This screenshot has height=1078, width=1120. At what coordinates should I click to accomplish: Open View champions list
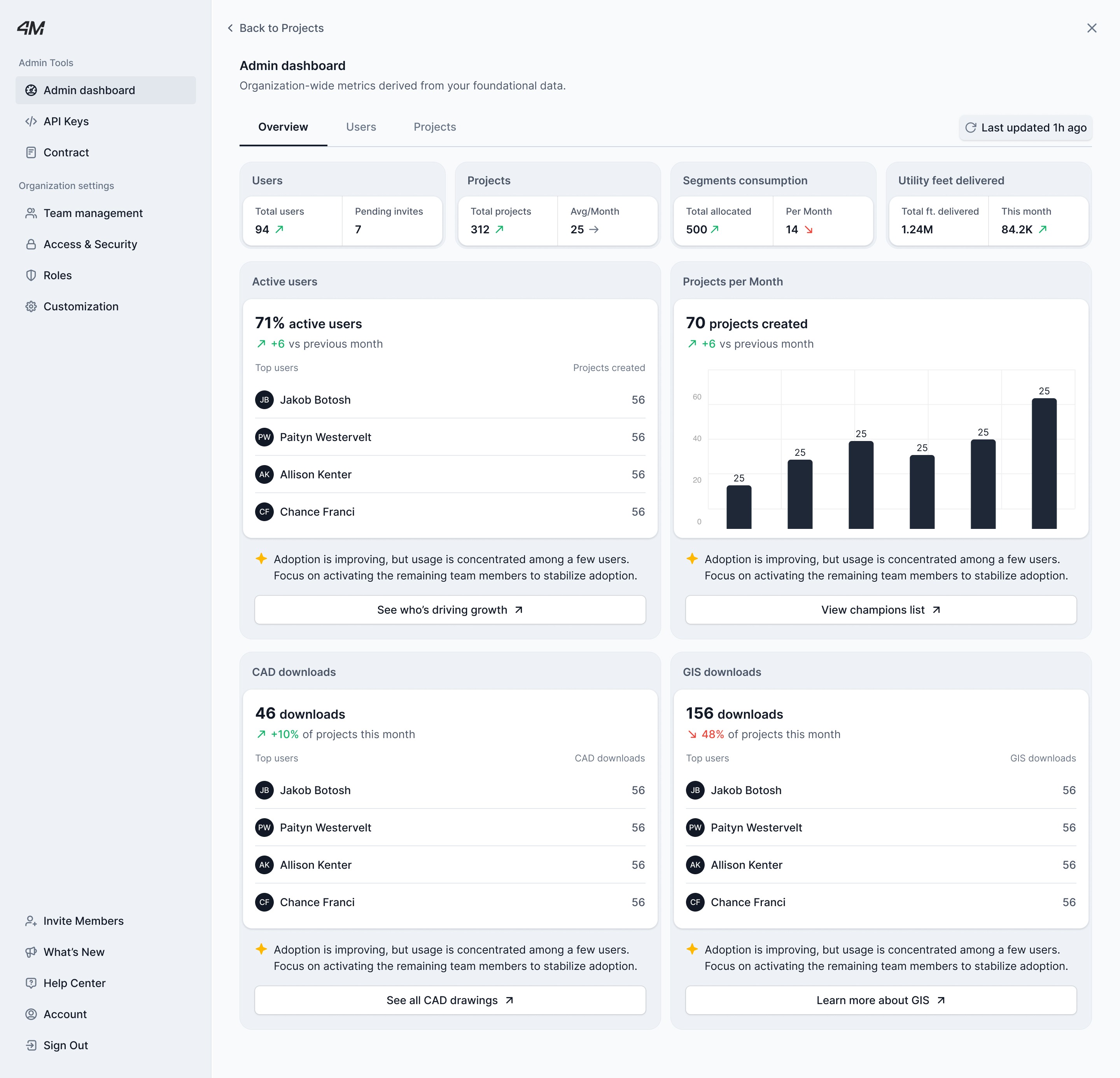tap(880, 609)
